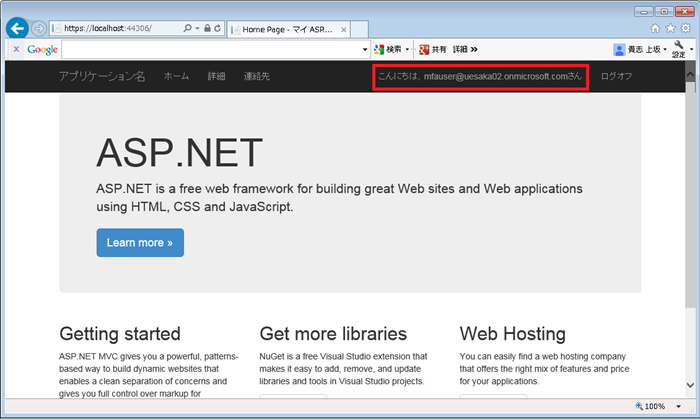The image size is (700, 419).
Task: Open the browser Tools gear icon
Action: (x=686, y=29)
